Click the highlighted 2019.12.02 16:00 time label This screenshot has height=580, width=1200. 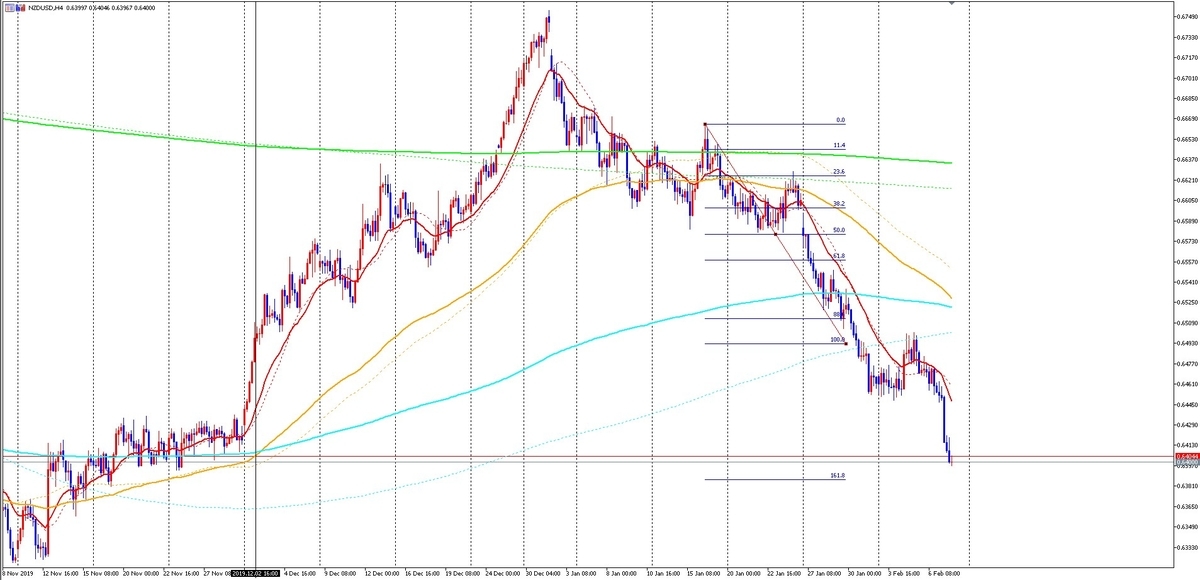pyautogui.click(x=256, y=574)
